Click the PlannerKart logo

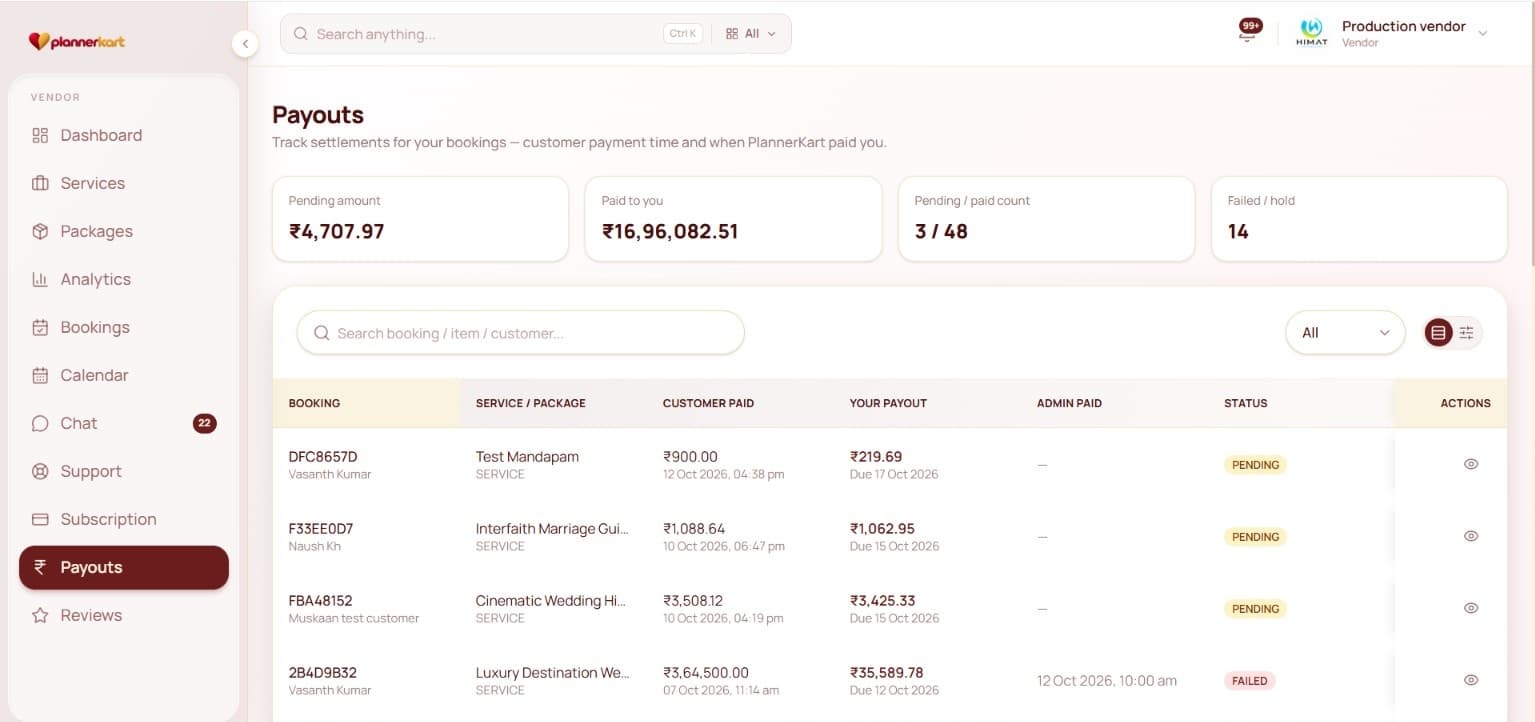(76, 41)
